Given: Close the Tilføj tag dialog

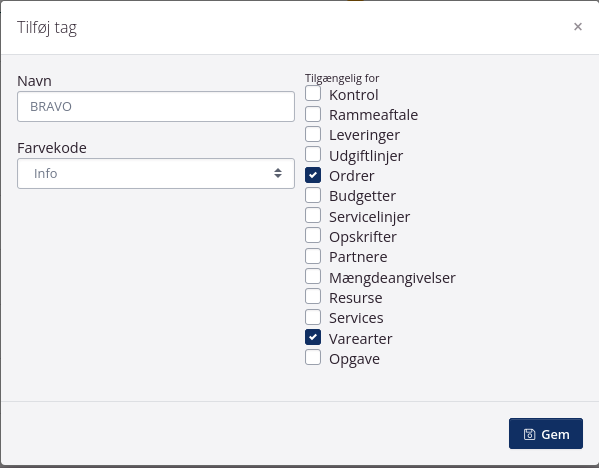Looking at the screenshot, I should tap(578, 26).
